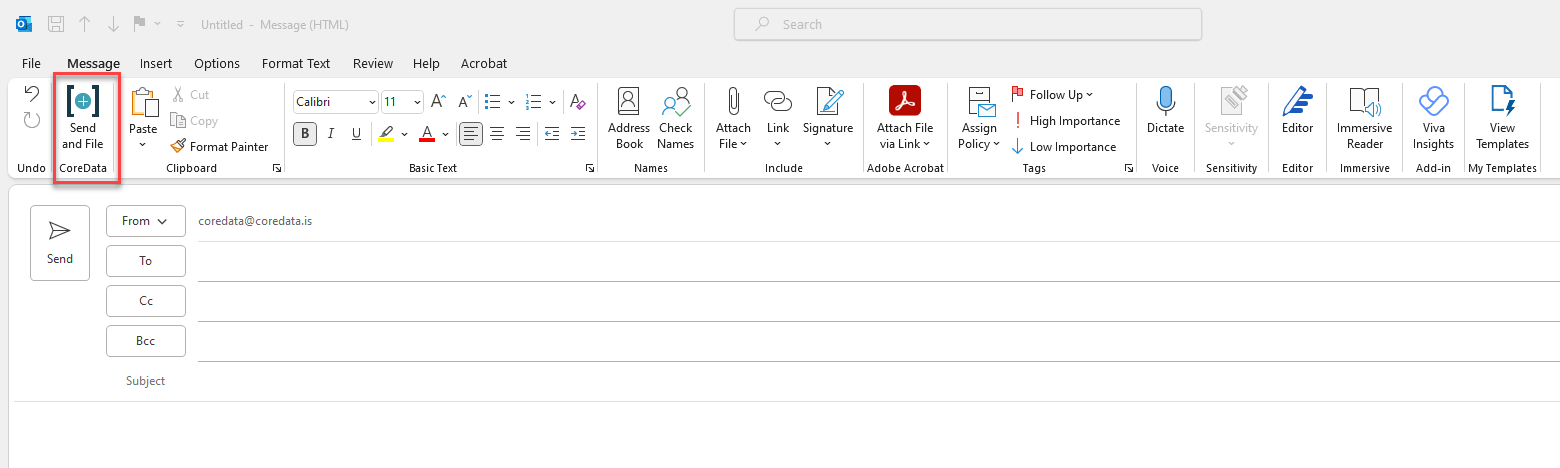Click the CoreData Send and File icon

pos(83,103)
